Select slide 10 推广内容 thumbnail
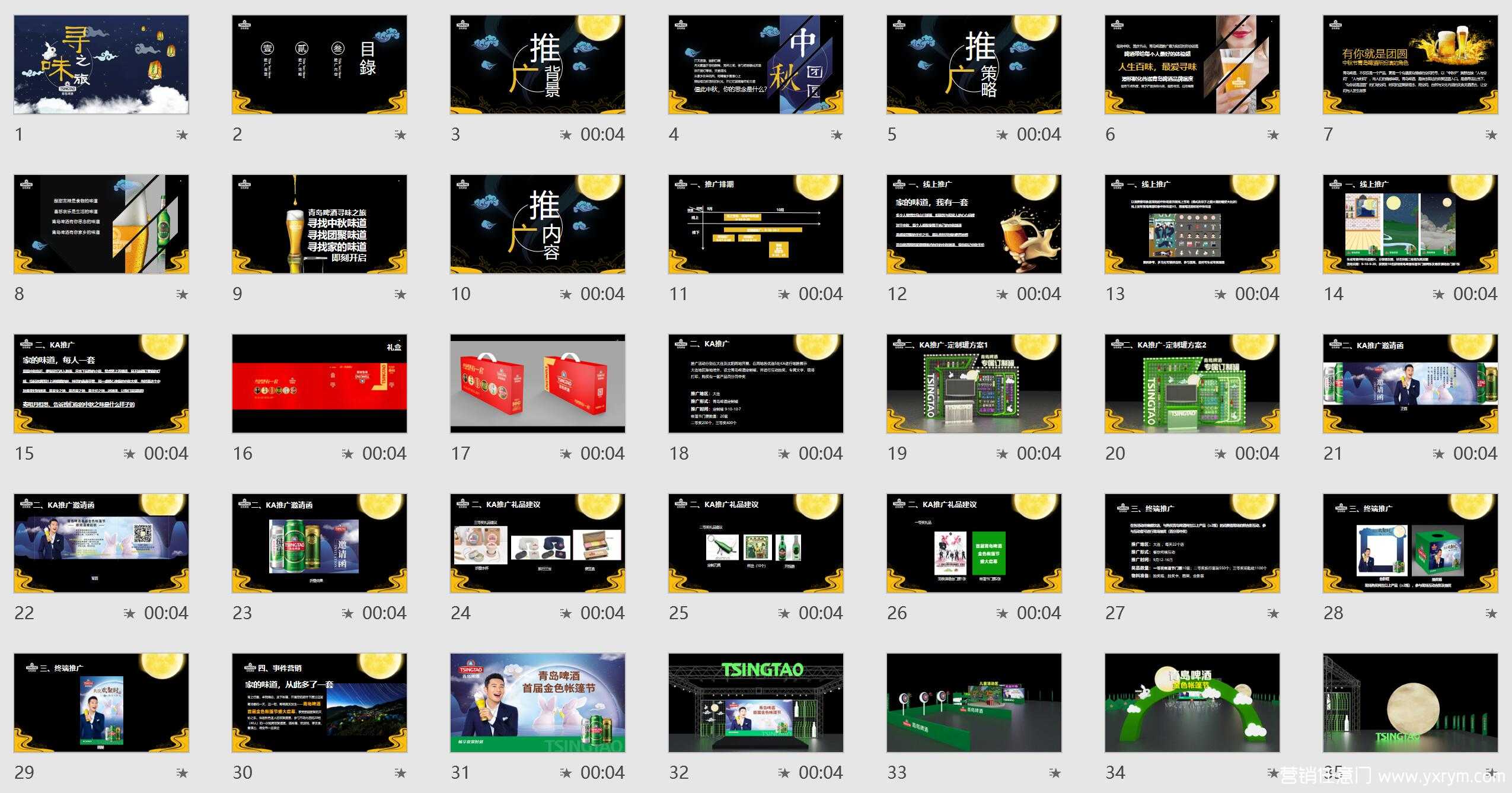This screenshot has width=1512, height=793. click(x=538, y=224)
